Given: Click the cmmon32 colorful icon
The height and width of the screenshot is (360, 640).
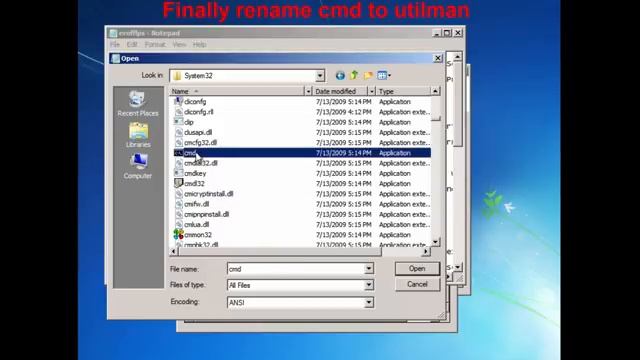Looking at the screenshot, I should (x=178, y=234).
